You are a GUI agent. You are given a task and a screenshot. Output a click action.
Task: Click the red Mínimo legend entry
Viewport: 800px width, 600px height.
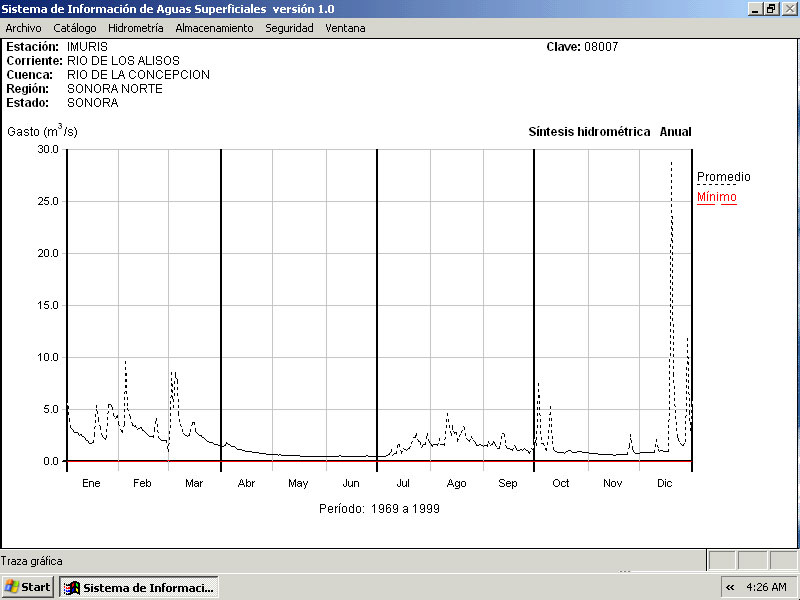(x=716, y=197)
